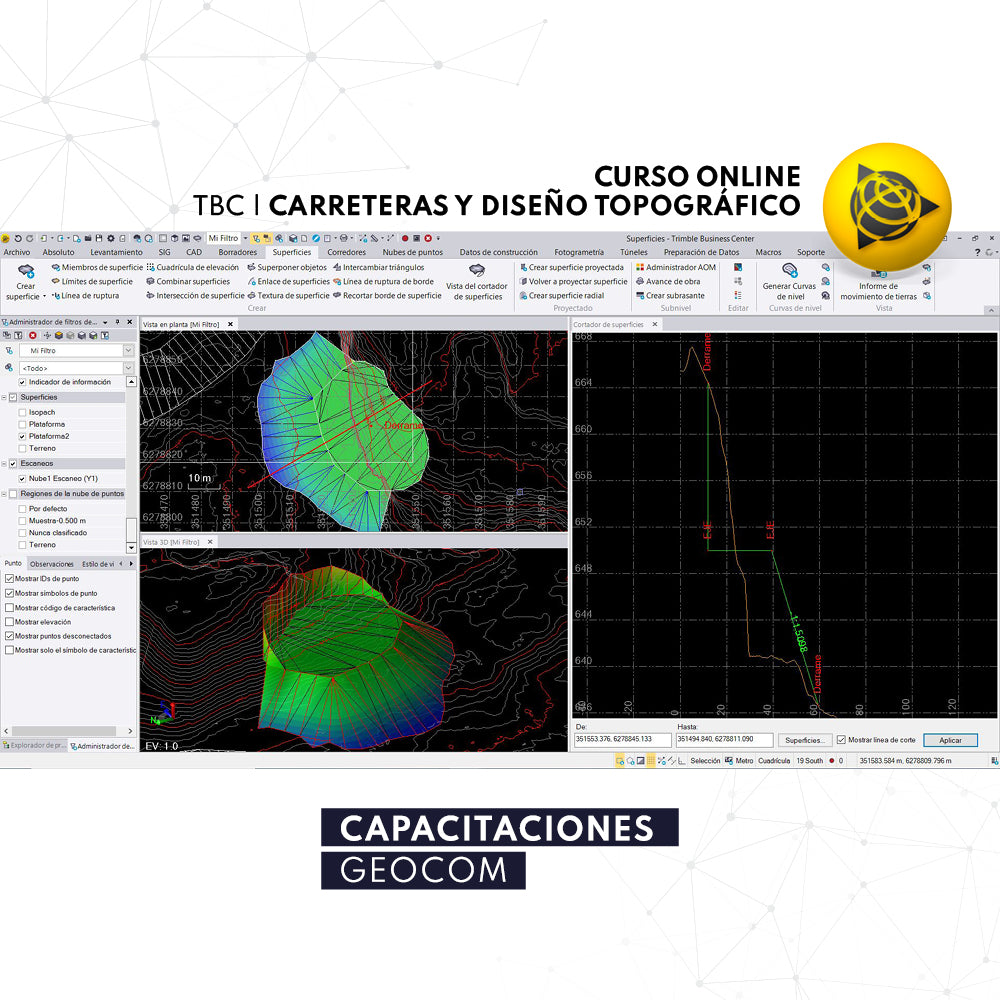Open the Superficies... button
The height and width of the screenshot is (1000, 1000).
(805, 740)
